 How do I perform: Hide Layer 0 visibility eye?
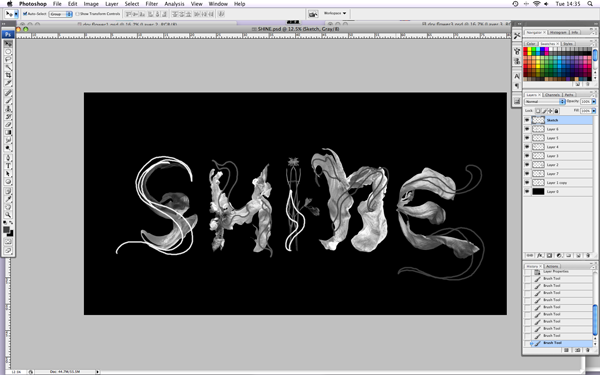[x=527, y=191]
